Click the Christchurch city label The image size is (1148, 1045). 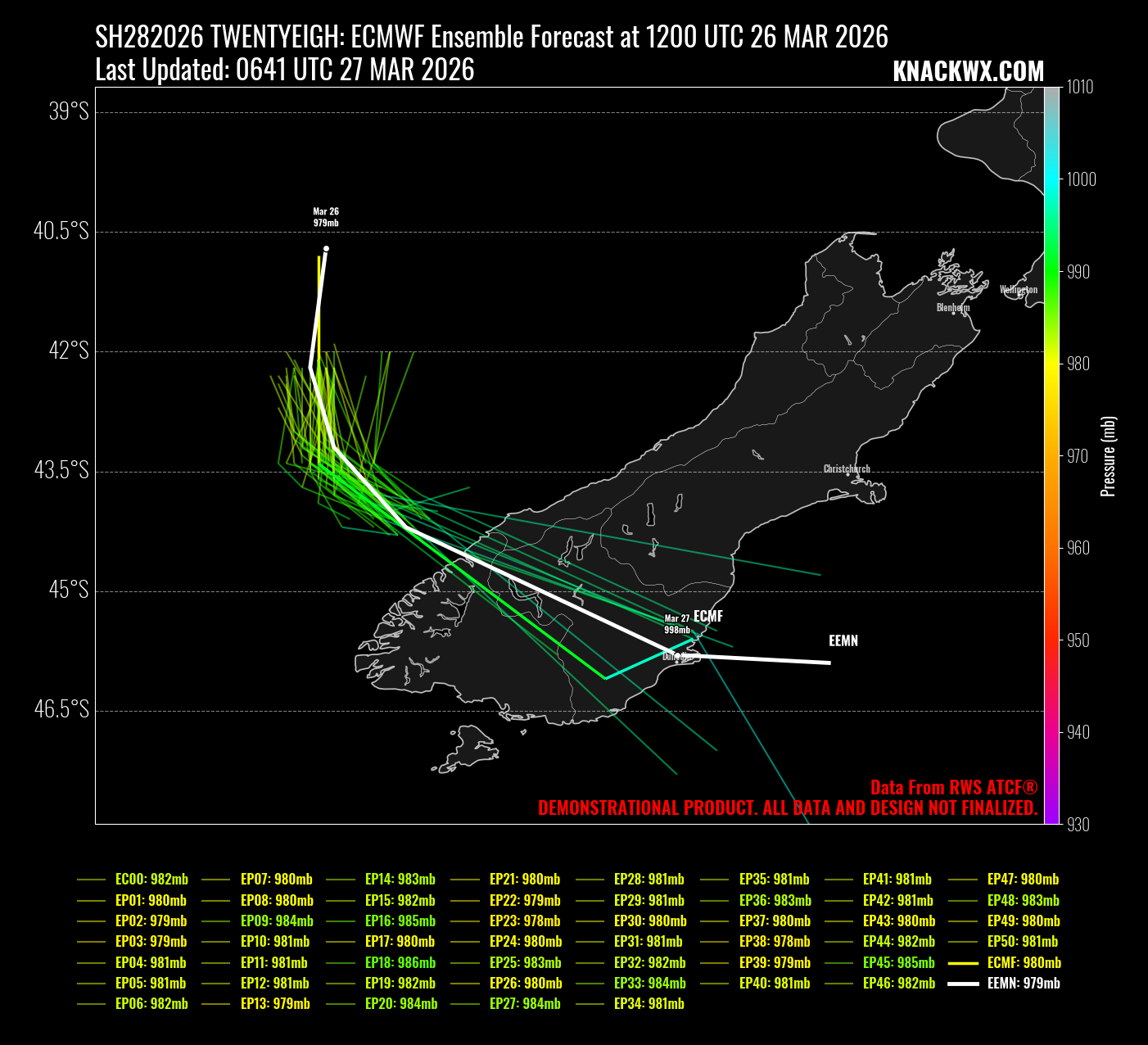847,469
